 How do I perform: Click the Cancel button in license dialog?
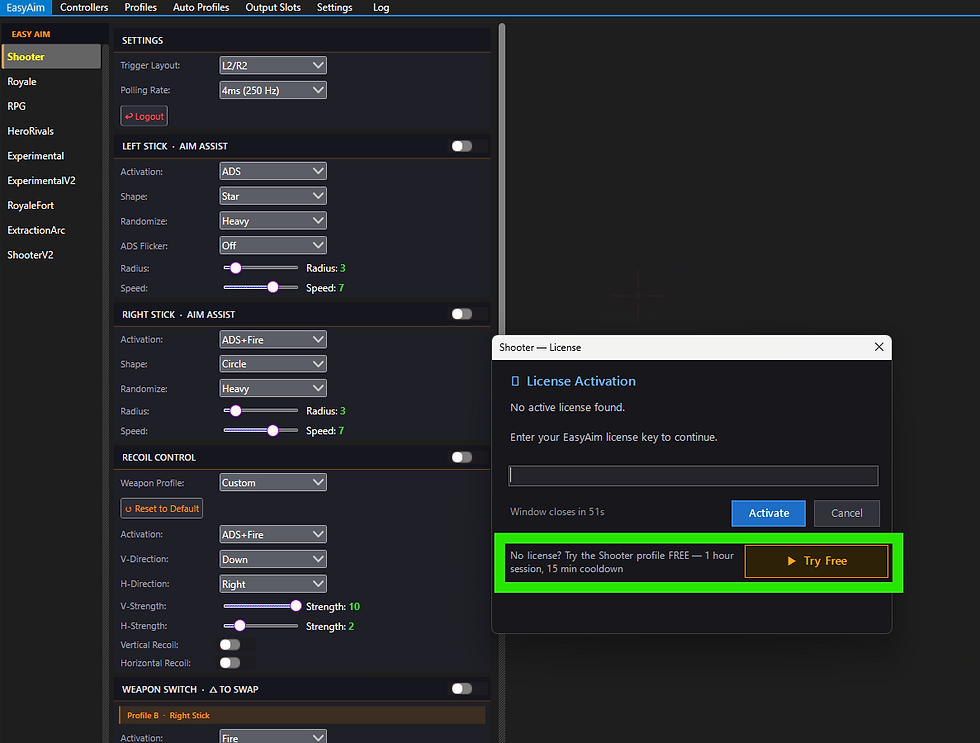point(846,513)
